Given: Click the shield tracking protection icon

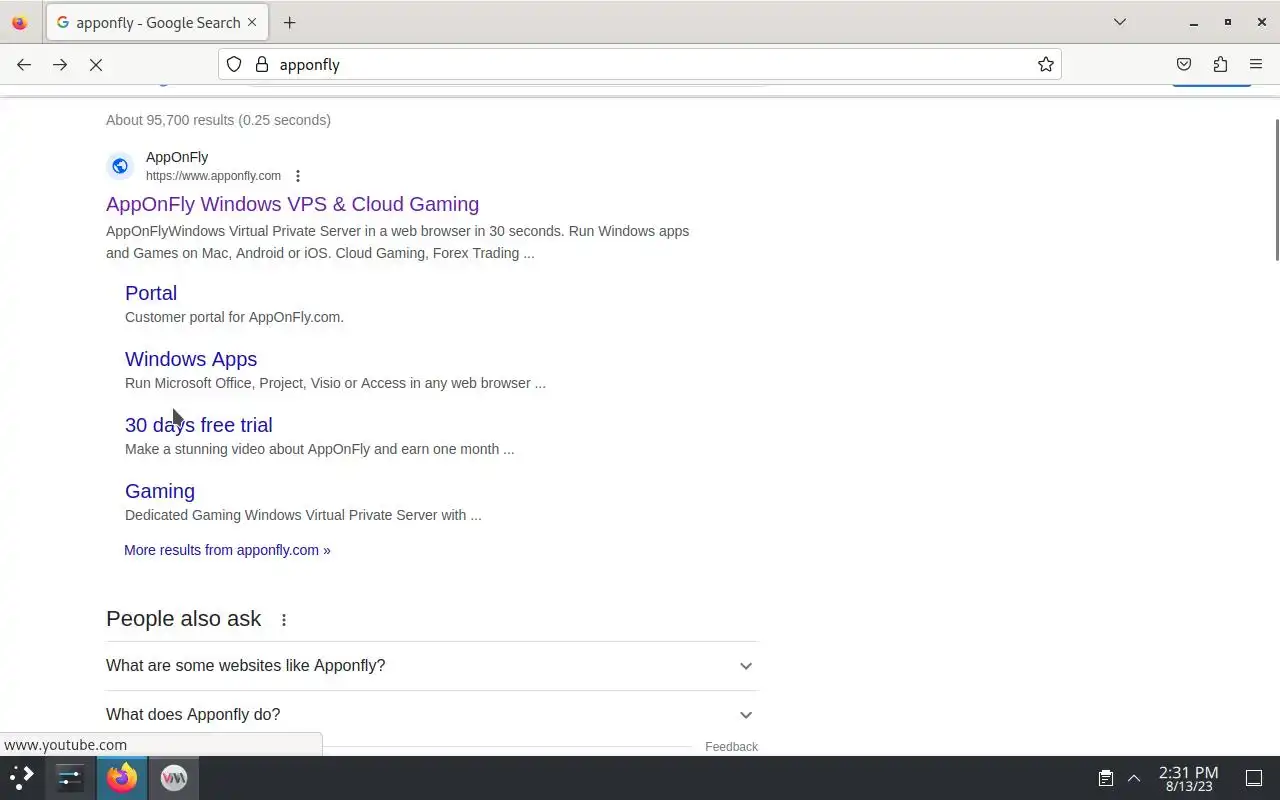Looking at the screenshot, I should [x=234, y=64].
